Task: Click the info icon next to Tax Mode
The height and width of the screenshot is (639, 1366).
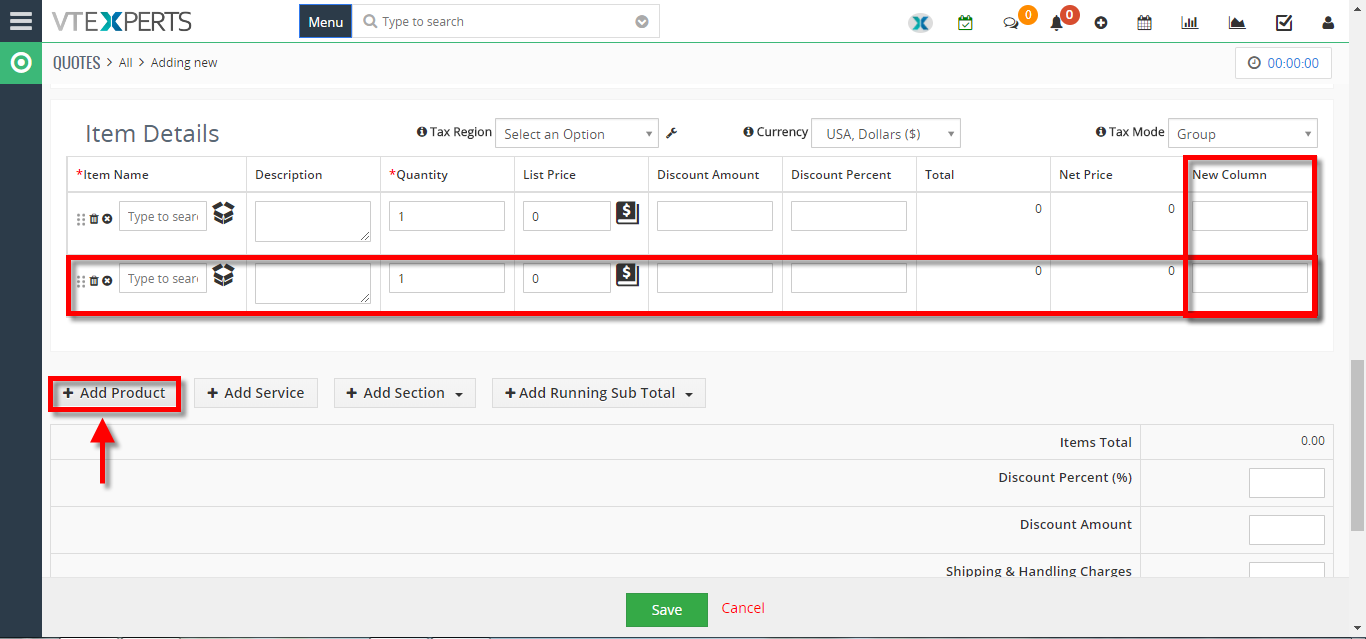Action: click(1101, 132)
